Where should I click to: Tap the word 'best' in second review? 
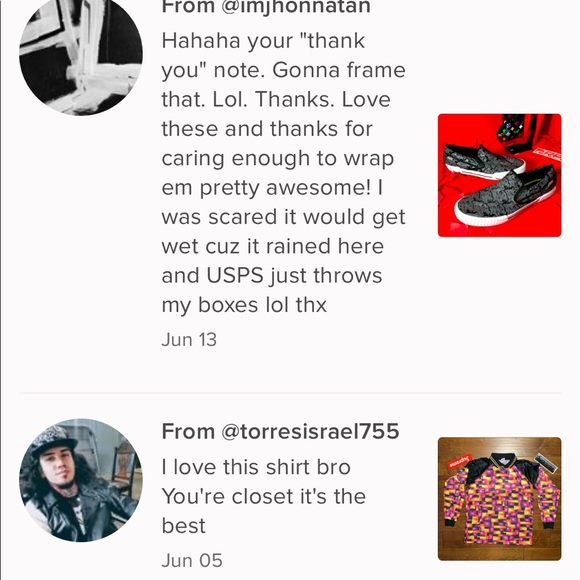183,526
